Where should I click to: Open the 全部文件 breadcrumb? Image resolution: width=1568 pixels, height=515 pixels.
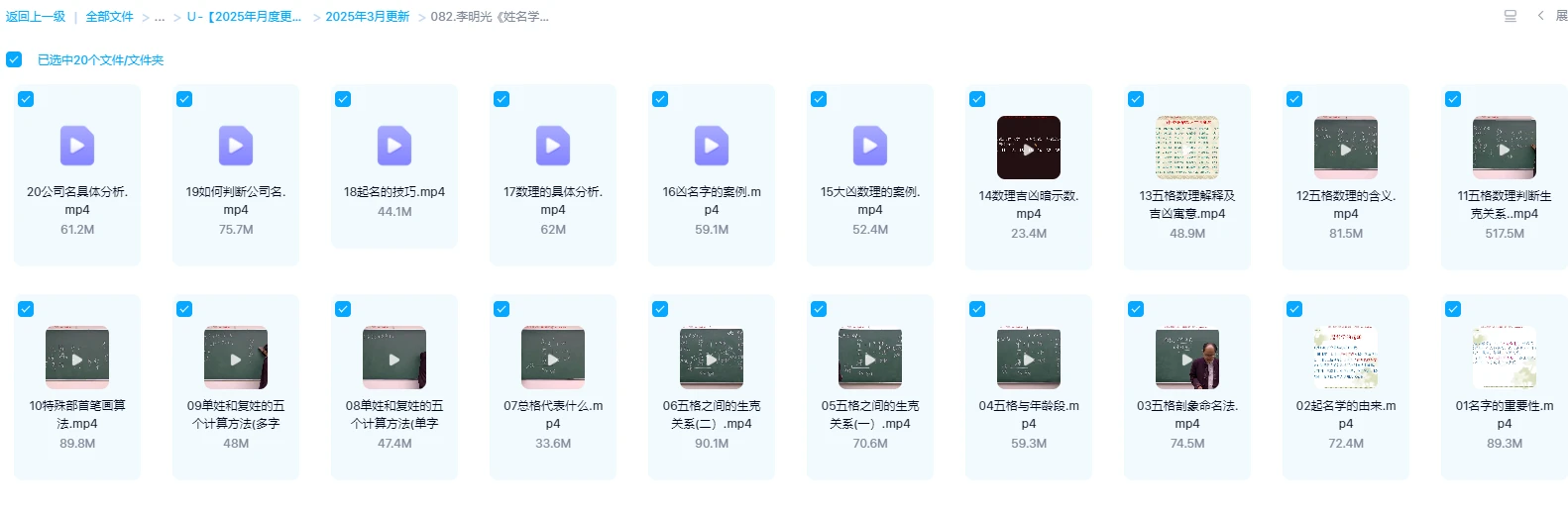click(x=109, y=17)
